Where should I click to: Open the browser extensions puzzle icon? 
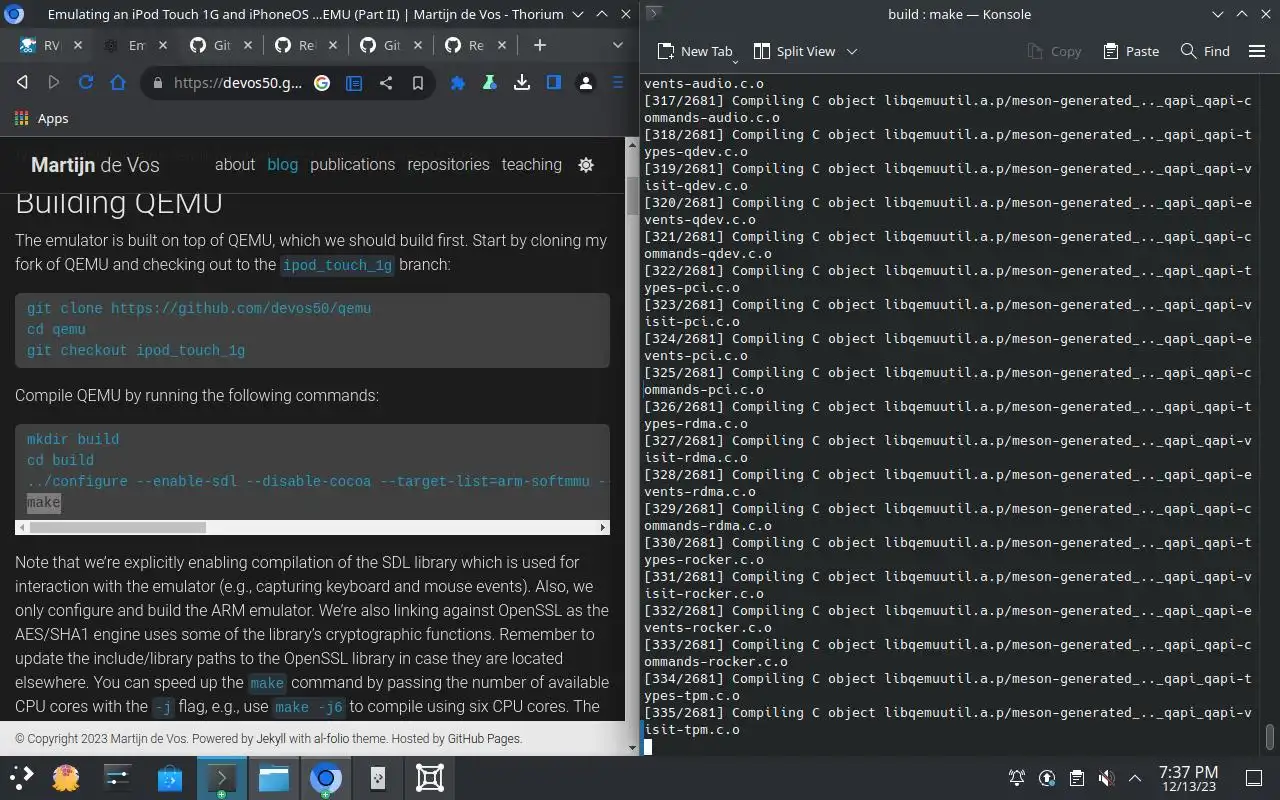tap(458, 83)
